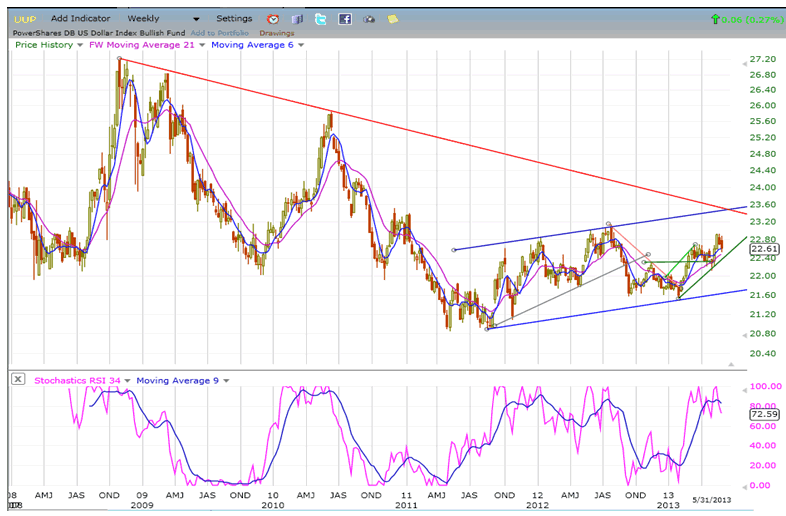This screenshot has height=516, width=786.
Task: Open the Settings menu
Action: [x=235, y=18]
